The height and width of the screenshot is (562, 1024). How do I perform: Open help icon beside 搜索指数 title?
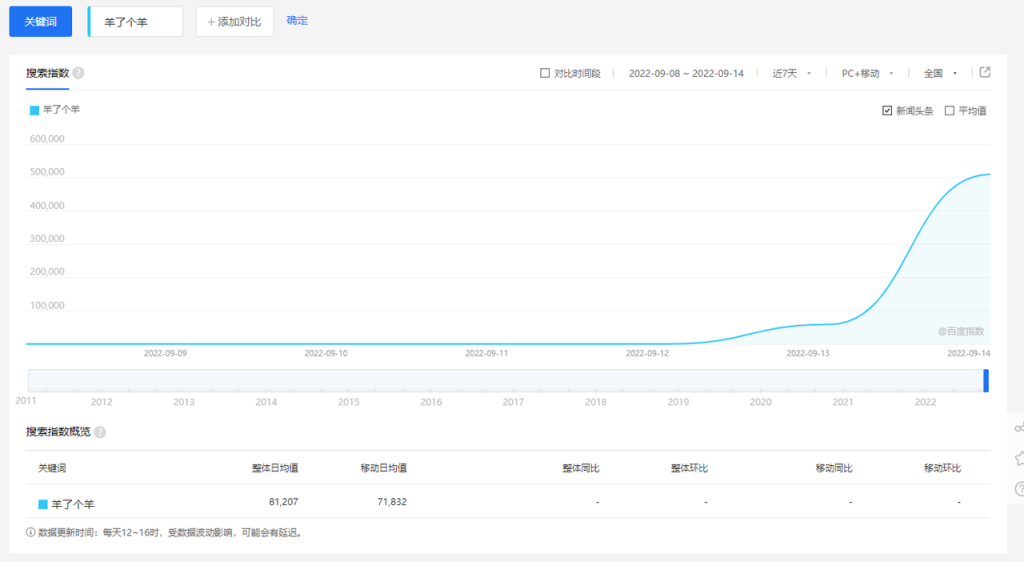click(x=78, y=73)
